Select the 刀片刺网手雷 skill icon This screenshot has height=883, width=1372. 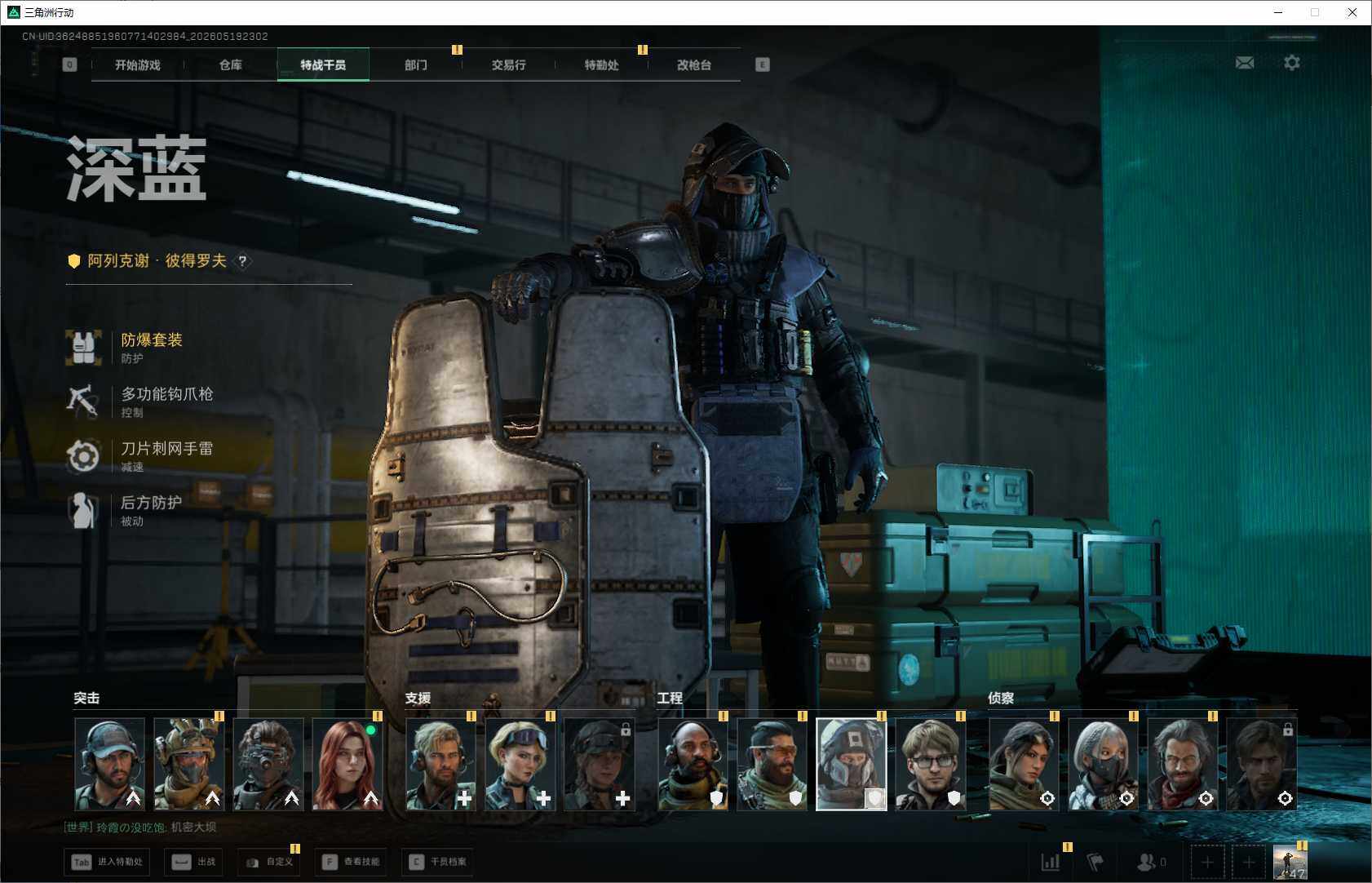pyautogui.click(x=83, y=456)
